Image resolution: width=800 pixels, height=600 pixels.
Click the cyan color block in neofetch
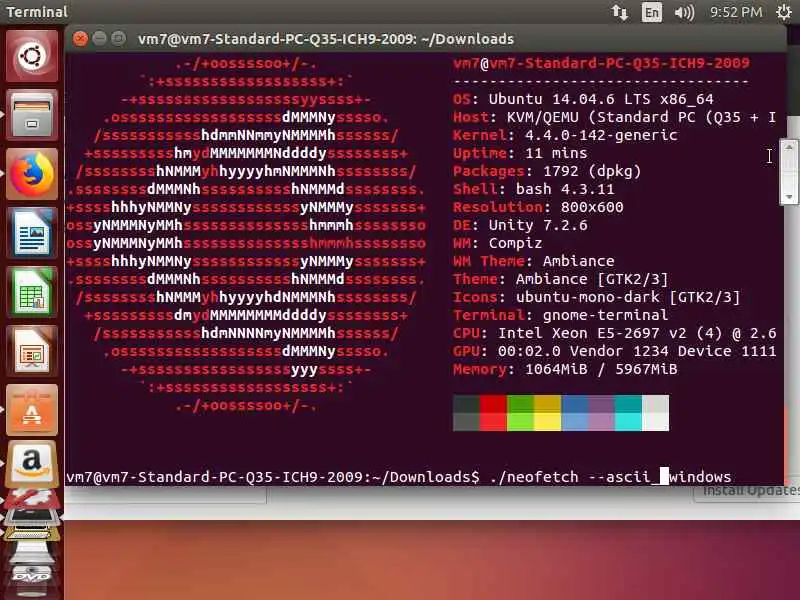pyautogui.click(x=628, y=413)
